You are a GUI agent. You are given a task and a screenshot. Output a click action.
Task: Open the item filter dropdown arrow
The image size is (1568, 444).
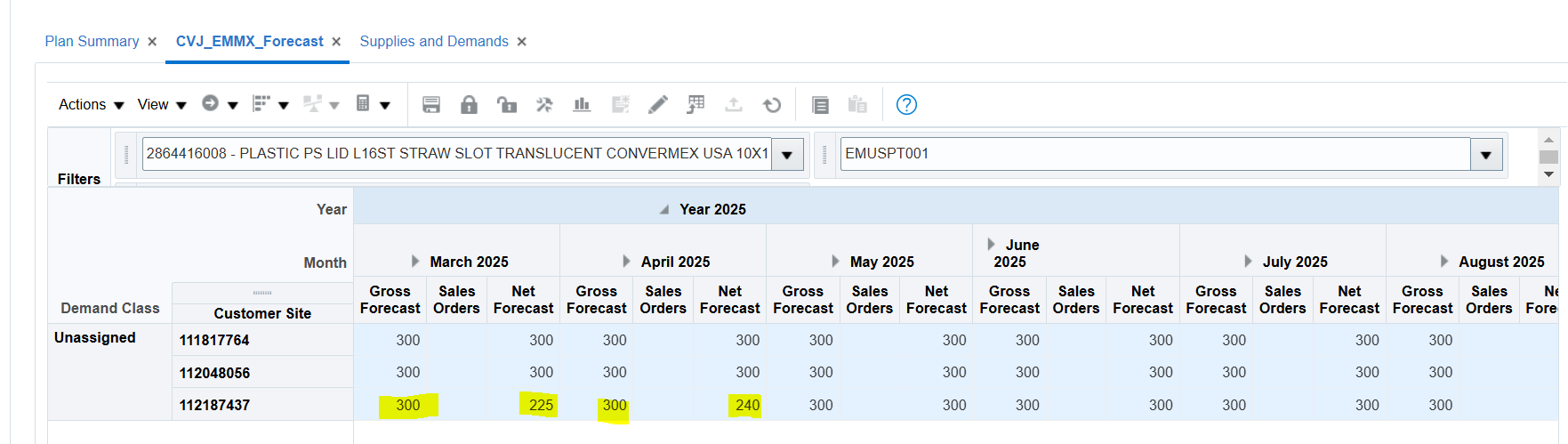click(x=787, y=155)
